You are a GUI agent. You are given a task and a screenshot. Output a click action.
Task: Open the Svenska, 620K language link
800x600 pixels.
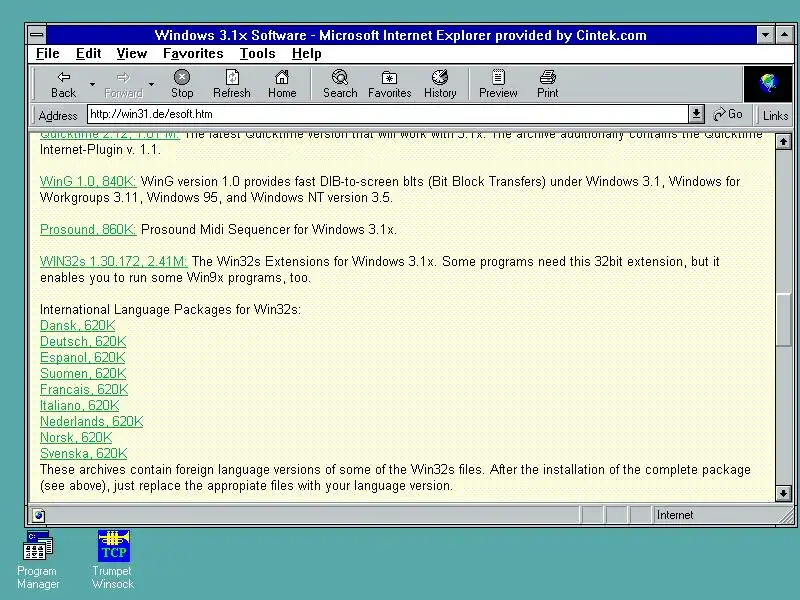(x=83, y=454)
